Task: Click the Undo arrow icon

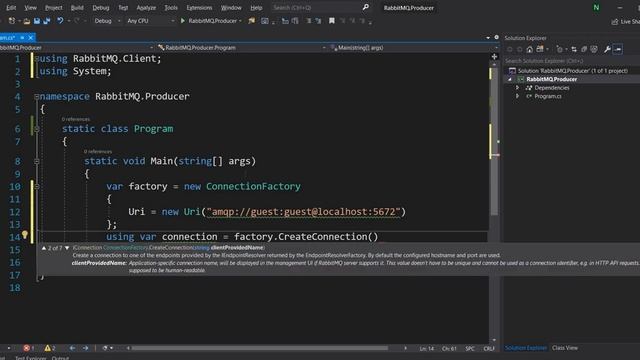Action: 60,20
